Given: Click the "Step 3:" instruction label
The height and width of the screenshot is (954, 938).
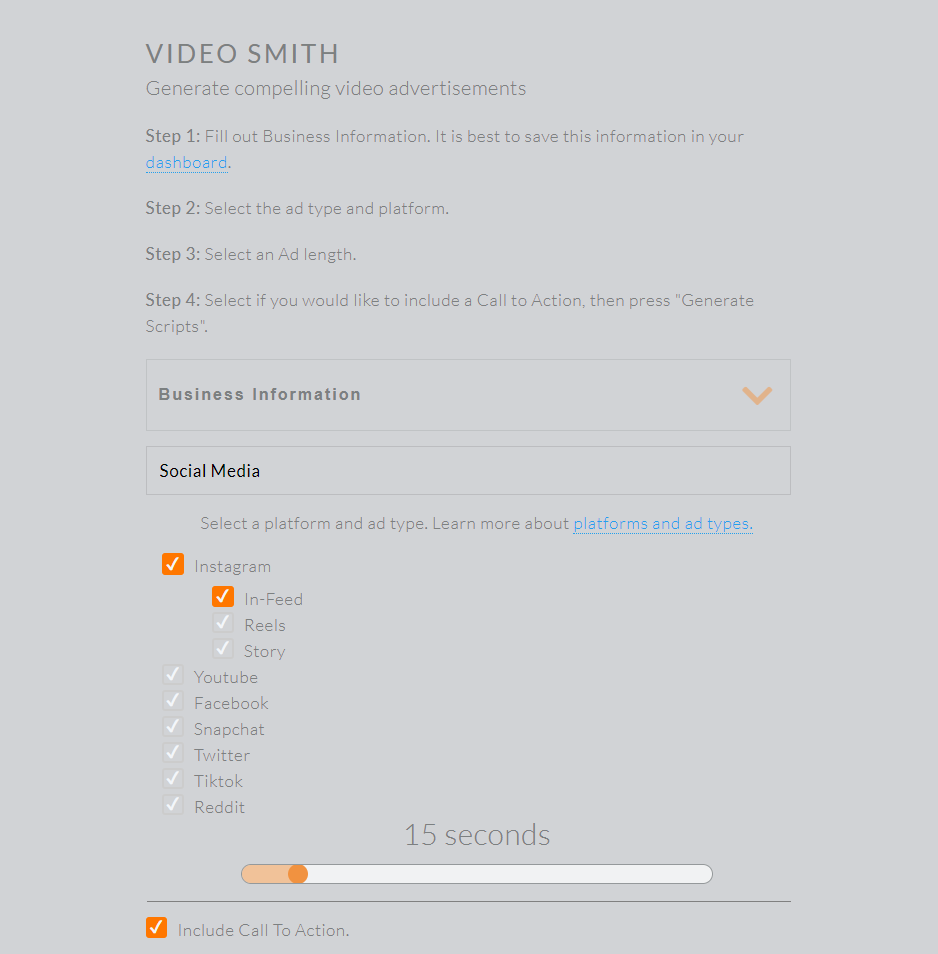Looking at the screenshot, I should pyautogui.click(x=173, y=254).
